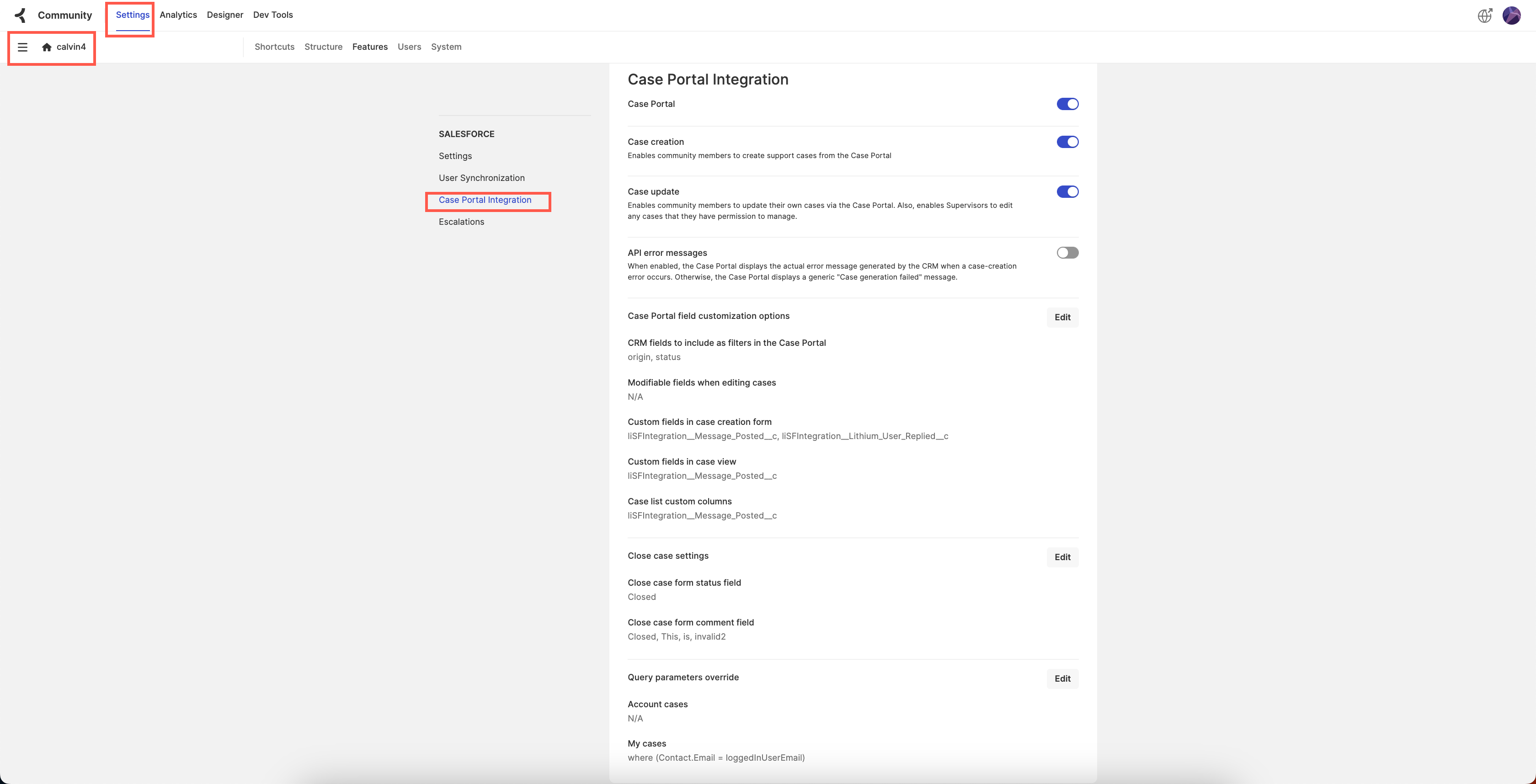Click the user profile avatar icon
This screenshot has width=1536, height=784.
[x=1512, y=15]
